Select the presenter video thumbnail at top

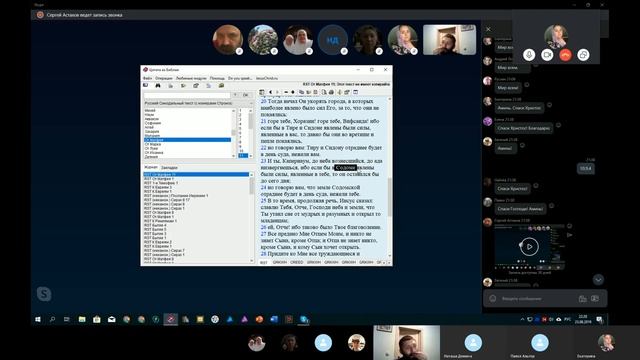pos(449,40)
